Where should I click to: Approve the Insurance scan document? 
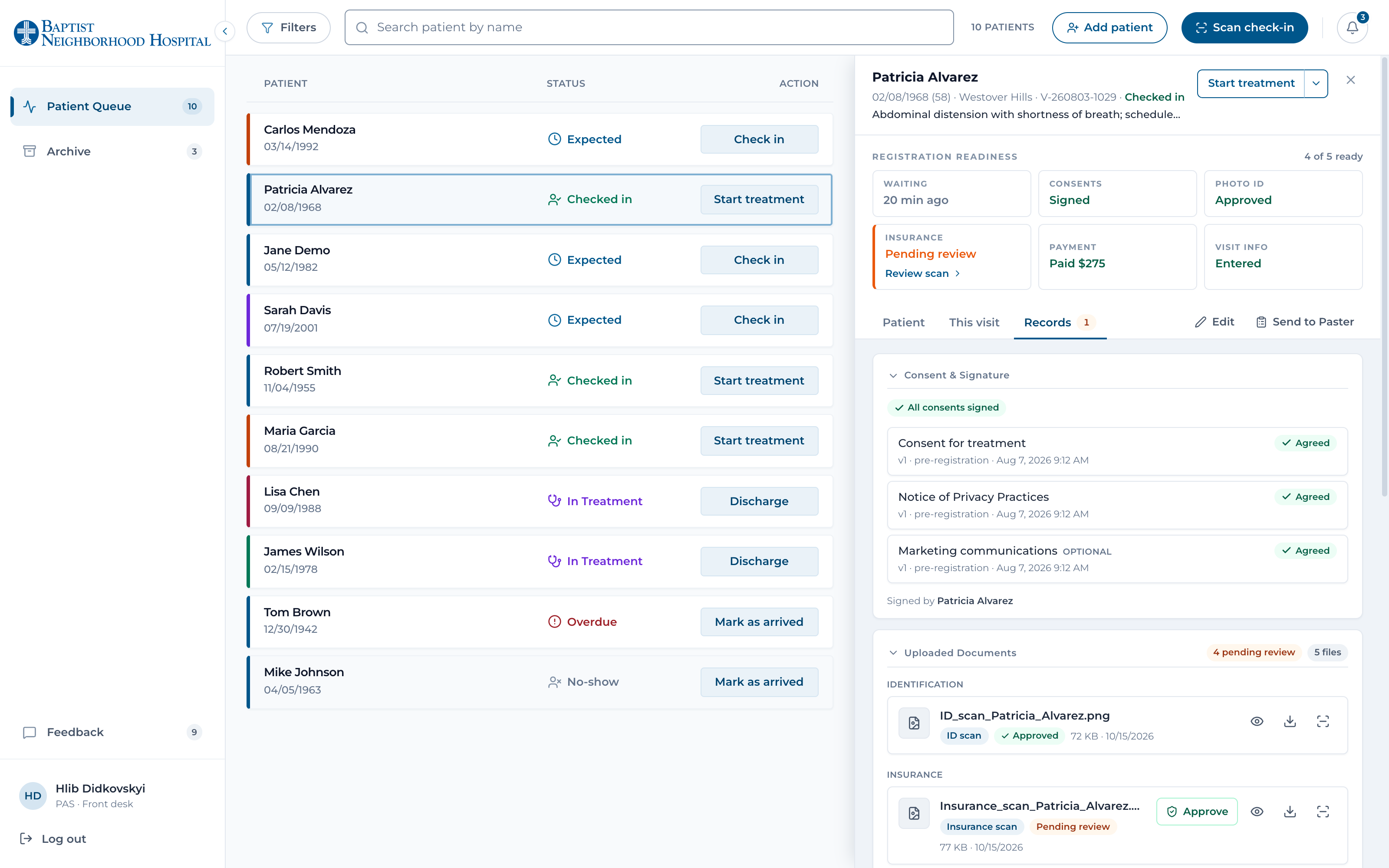tap(1197, 811)
